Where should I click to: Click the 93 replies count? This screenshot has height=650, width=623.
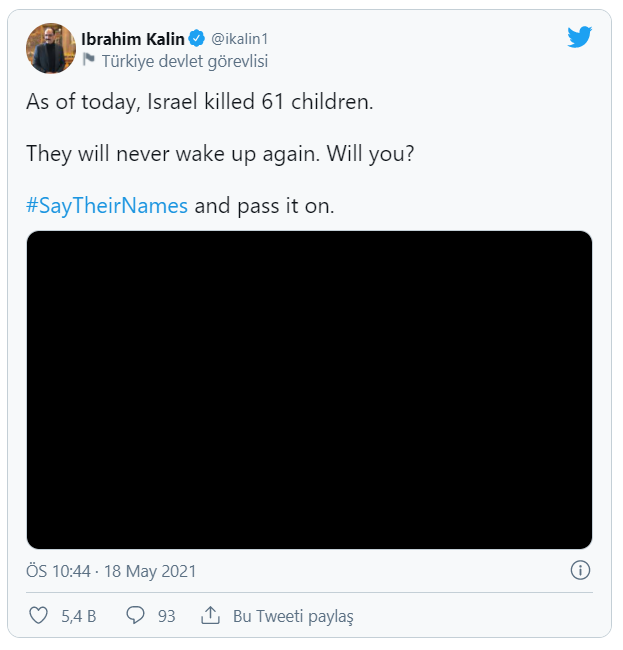[166, 616]
